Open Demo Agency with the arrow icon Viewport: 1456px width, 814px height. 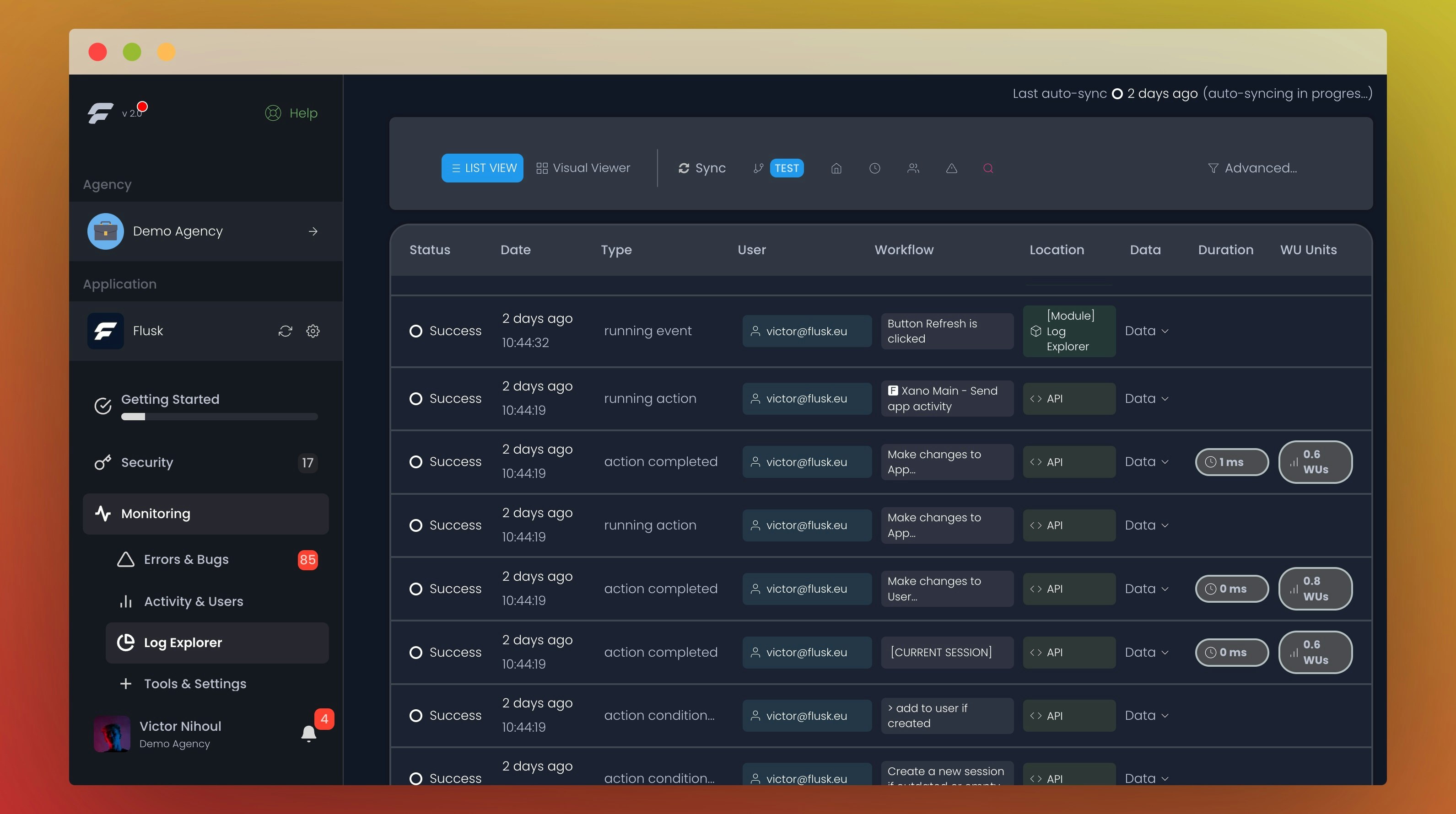pos(313,231)
